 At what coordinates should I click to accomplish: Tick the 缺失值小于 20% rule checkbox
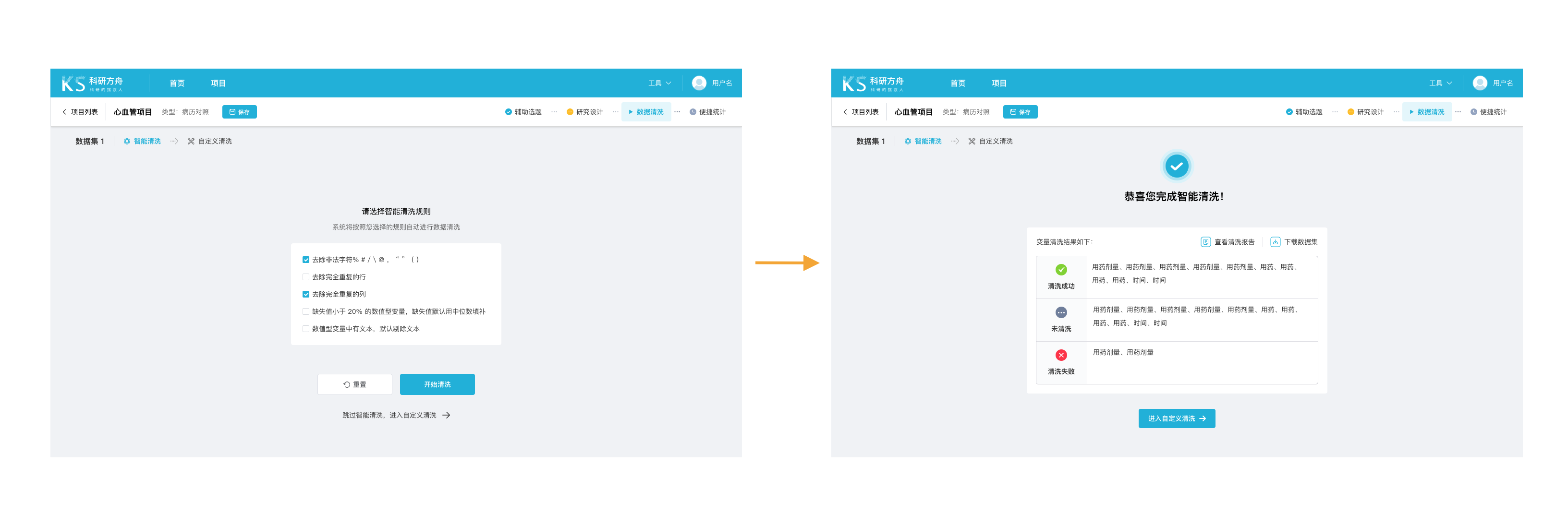point(305,311)
